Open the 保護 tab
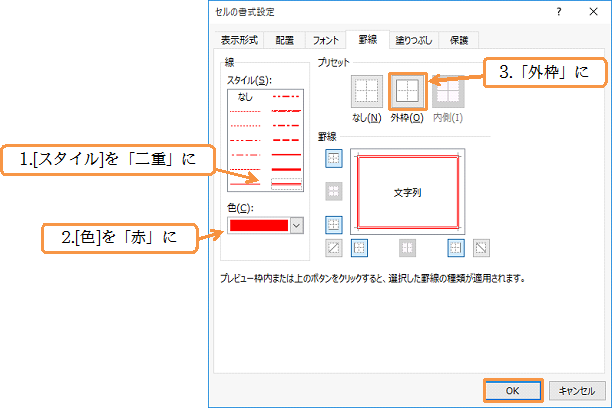612x408 pixels. (x=460, y=40)
